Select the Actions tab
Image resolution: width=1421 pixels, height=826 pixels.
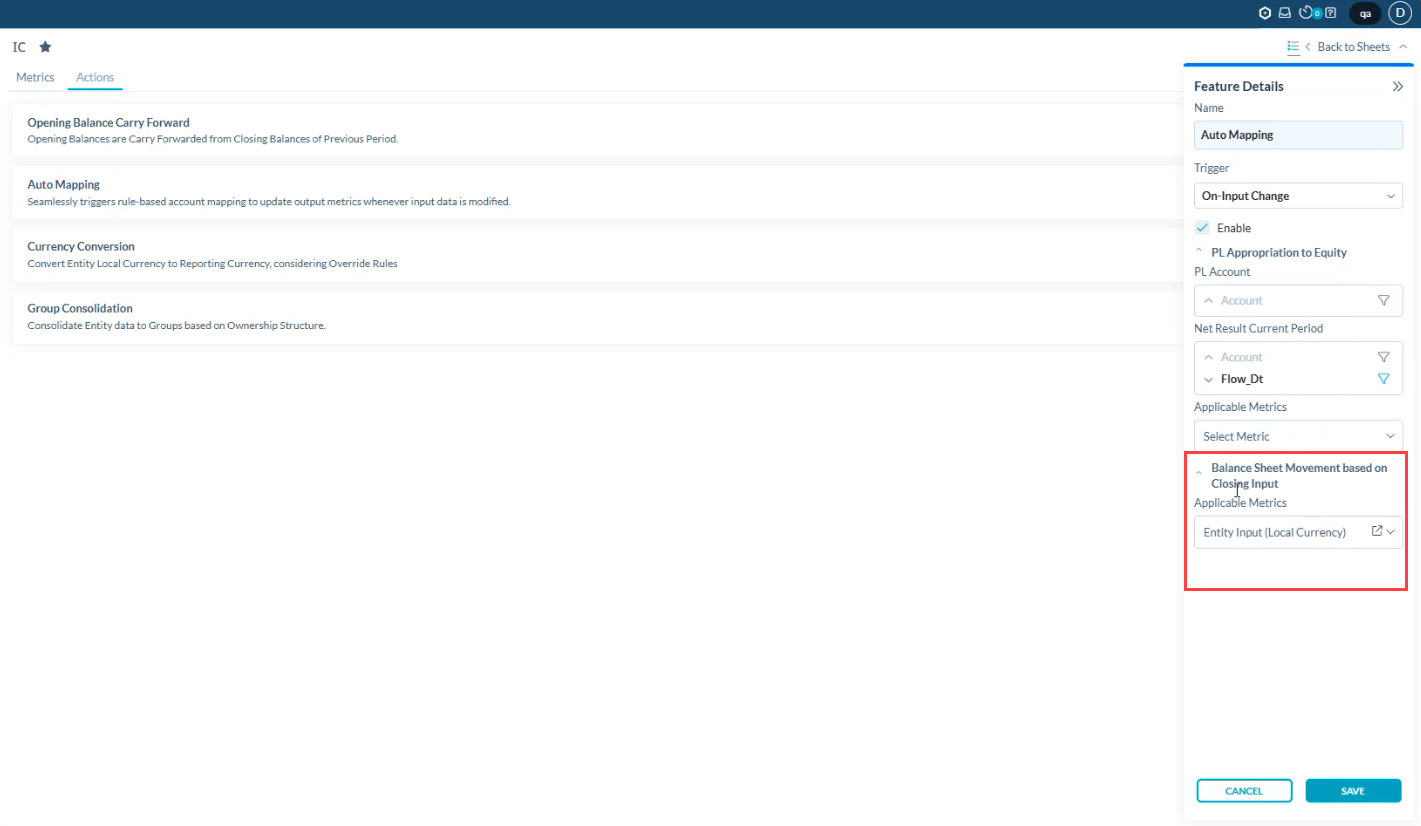pyautogui.click(x=95, y=77)
